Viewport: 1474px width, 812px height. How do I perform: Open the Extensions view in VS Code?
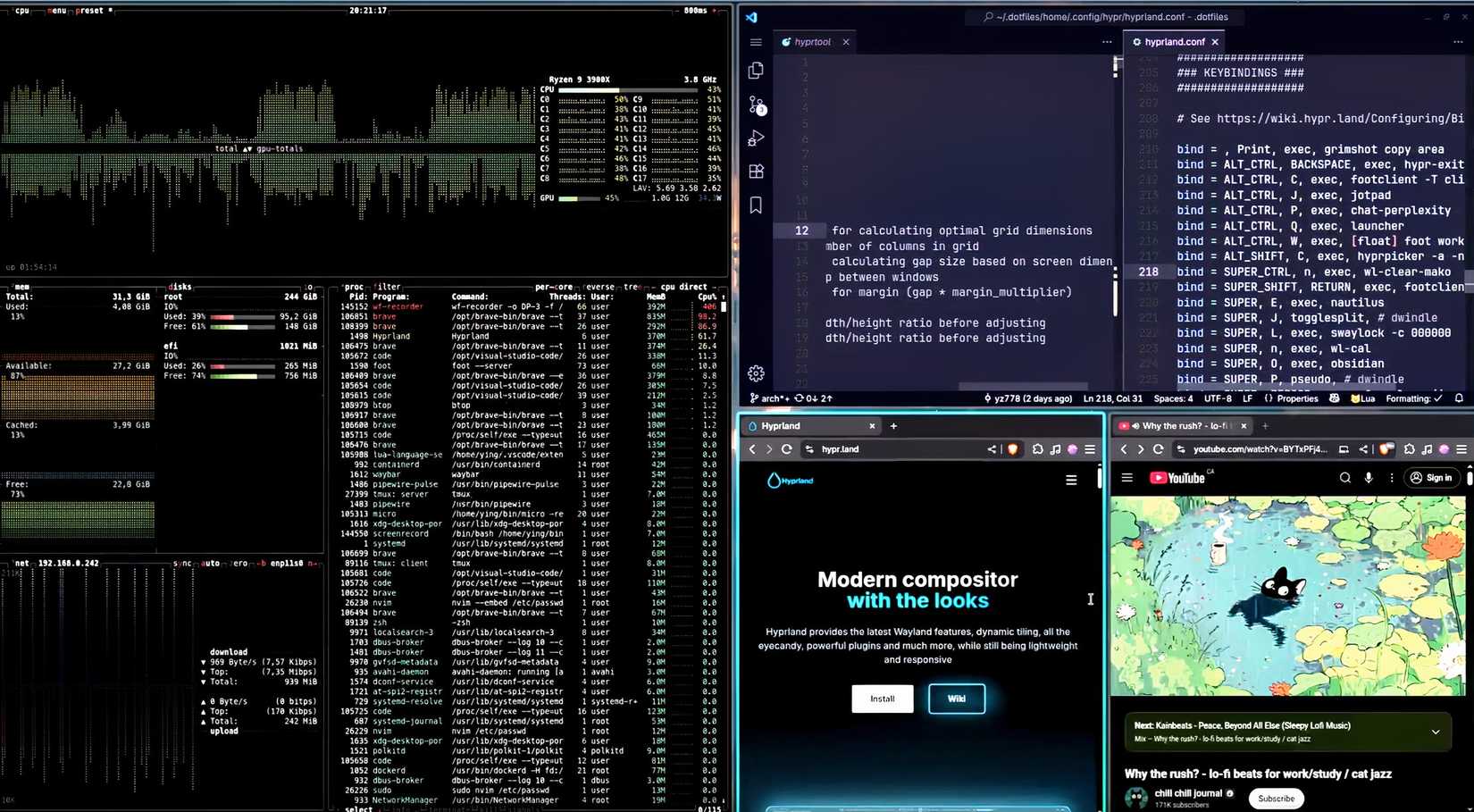pyautogui.click(x=756, y=172)
